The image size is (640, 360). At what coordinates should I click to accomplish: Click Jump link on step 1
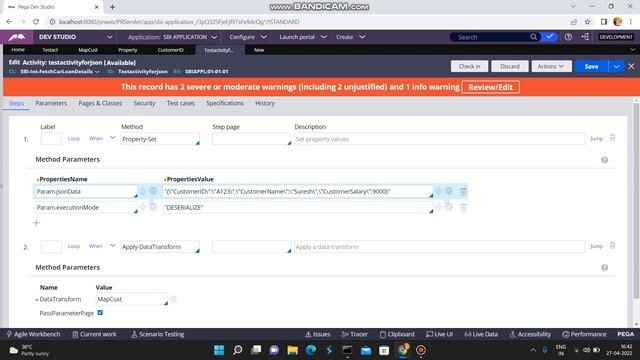[596, 139]
